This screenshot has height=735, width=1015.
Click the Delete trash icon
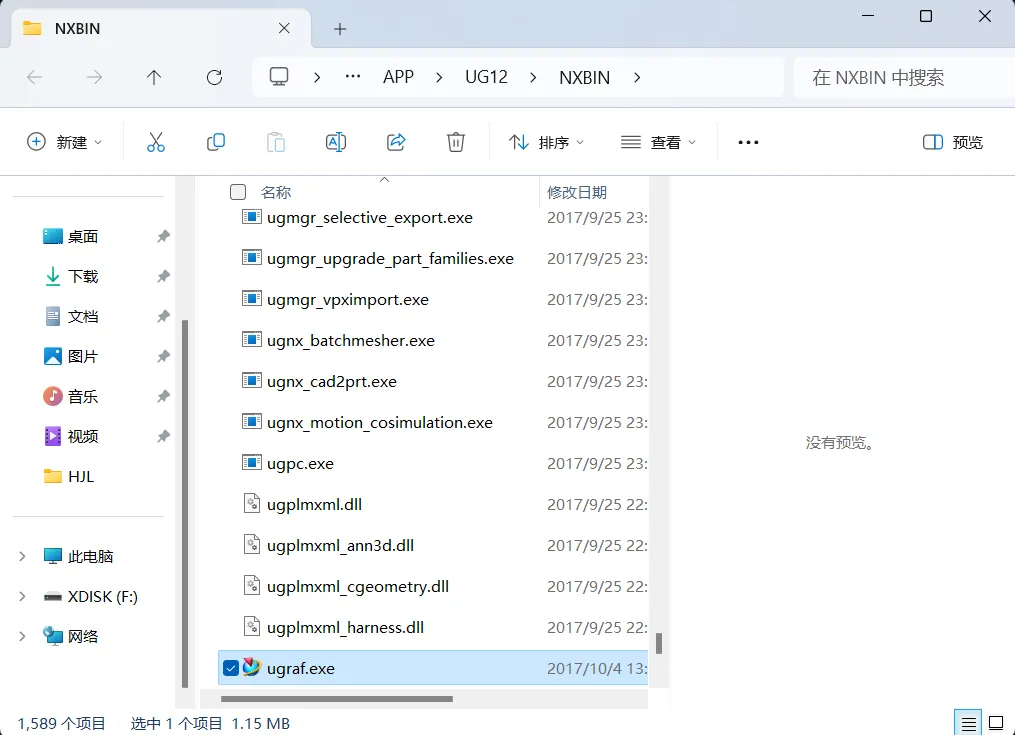(456, 142)
